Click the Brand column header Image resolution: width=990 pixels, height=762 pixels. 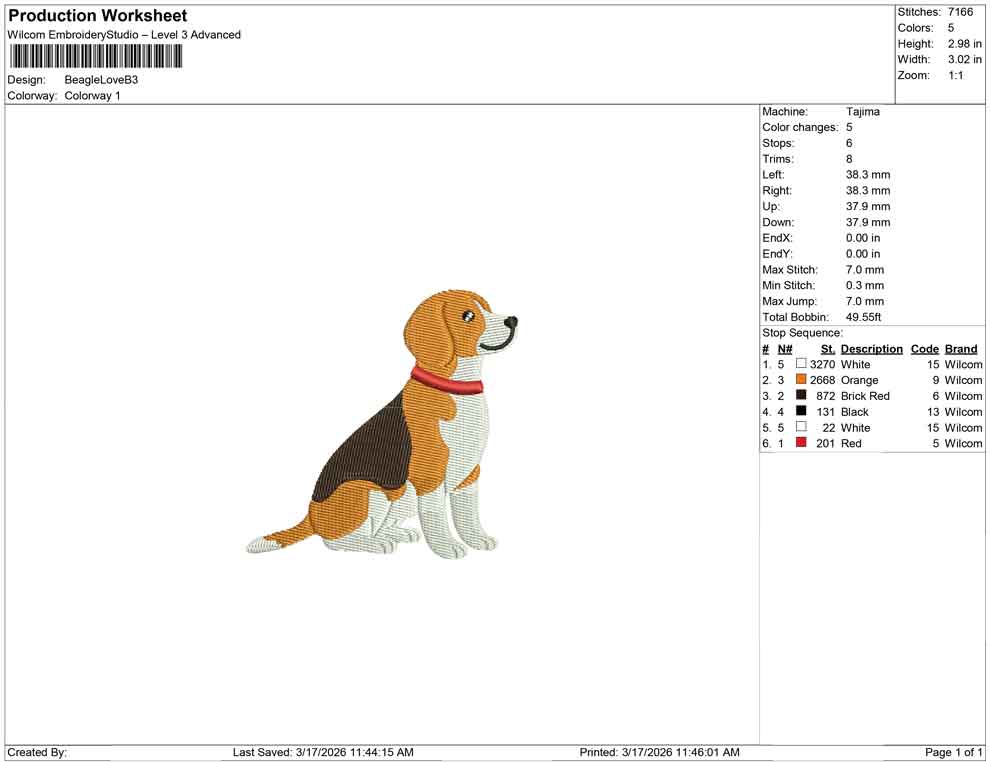pyautogui.click(x=961, y=349)
